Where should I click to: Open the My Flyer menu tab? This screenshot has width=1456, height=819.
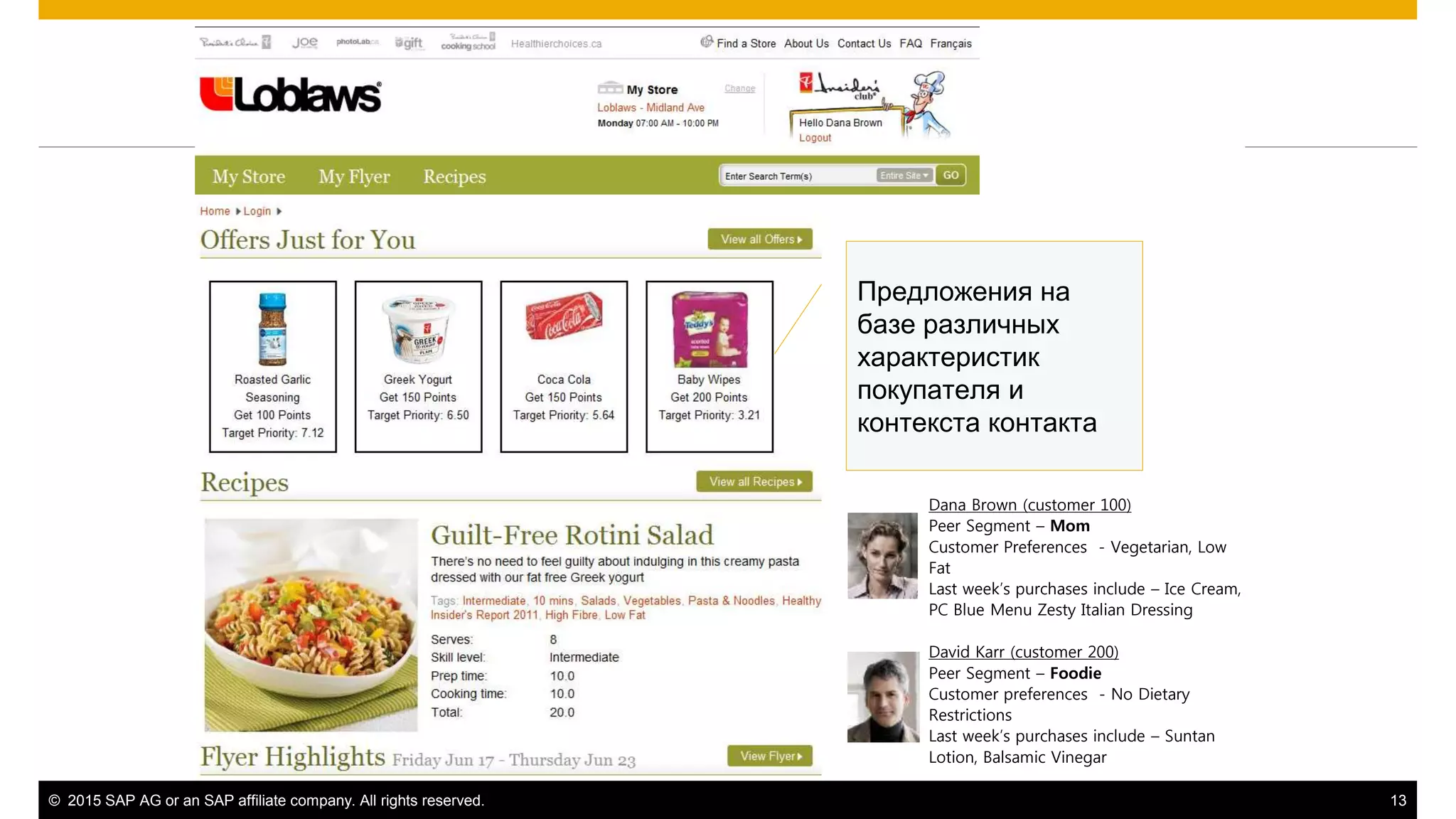pos(354,176)
